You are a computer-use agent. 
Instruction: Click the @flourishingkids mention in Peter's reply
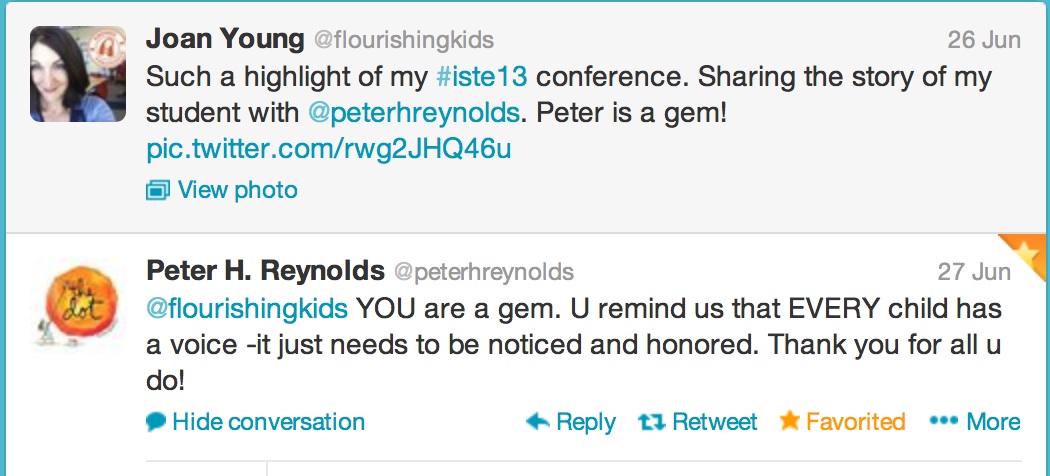pos(247,308)
